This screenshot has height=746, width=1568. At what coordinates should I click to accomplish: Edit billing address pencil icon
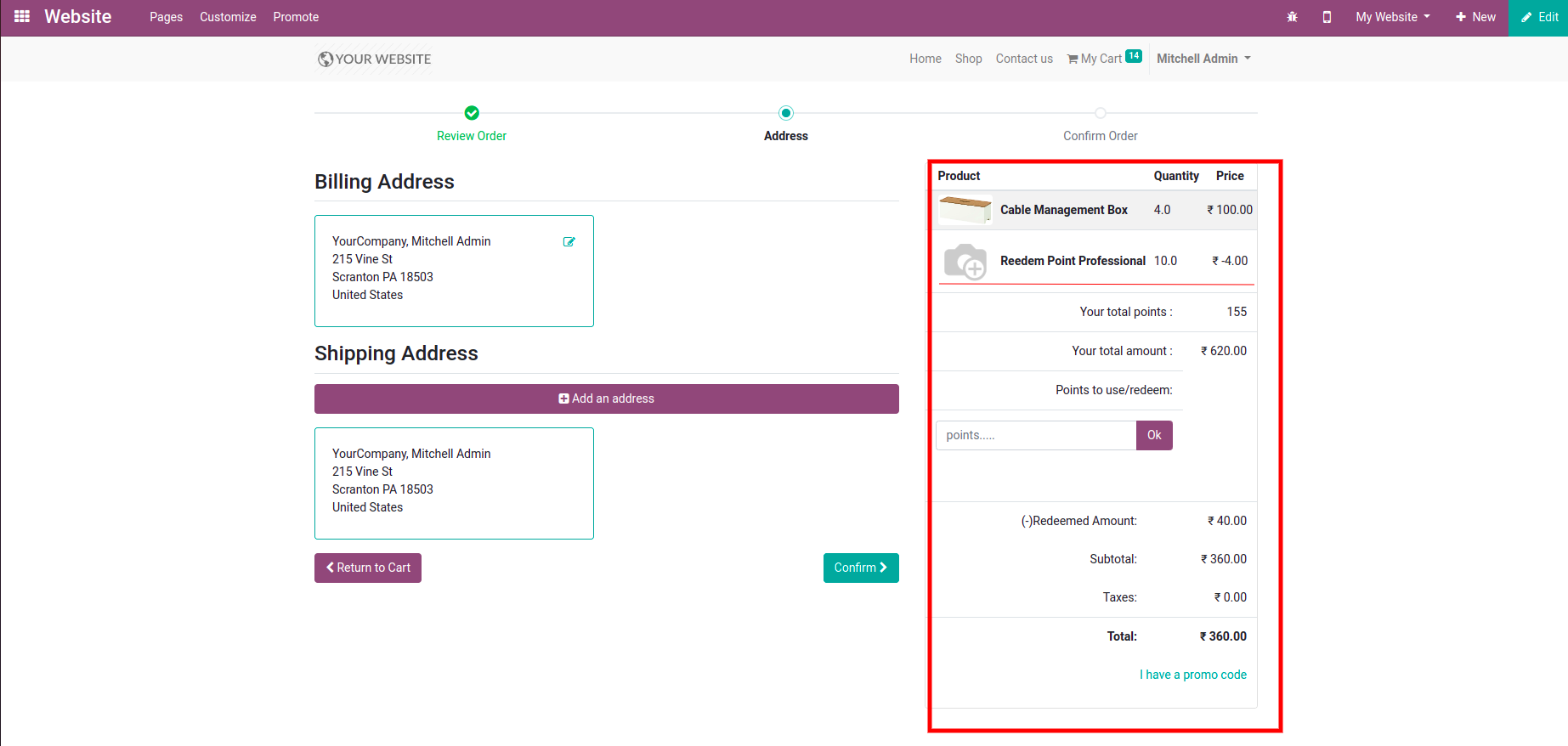[x=569, y=242]
